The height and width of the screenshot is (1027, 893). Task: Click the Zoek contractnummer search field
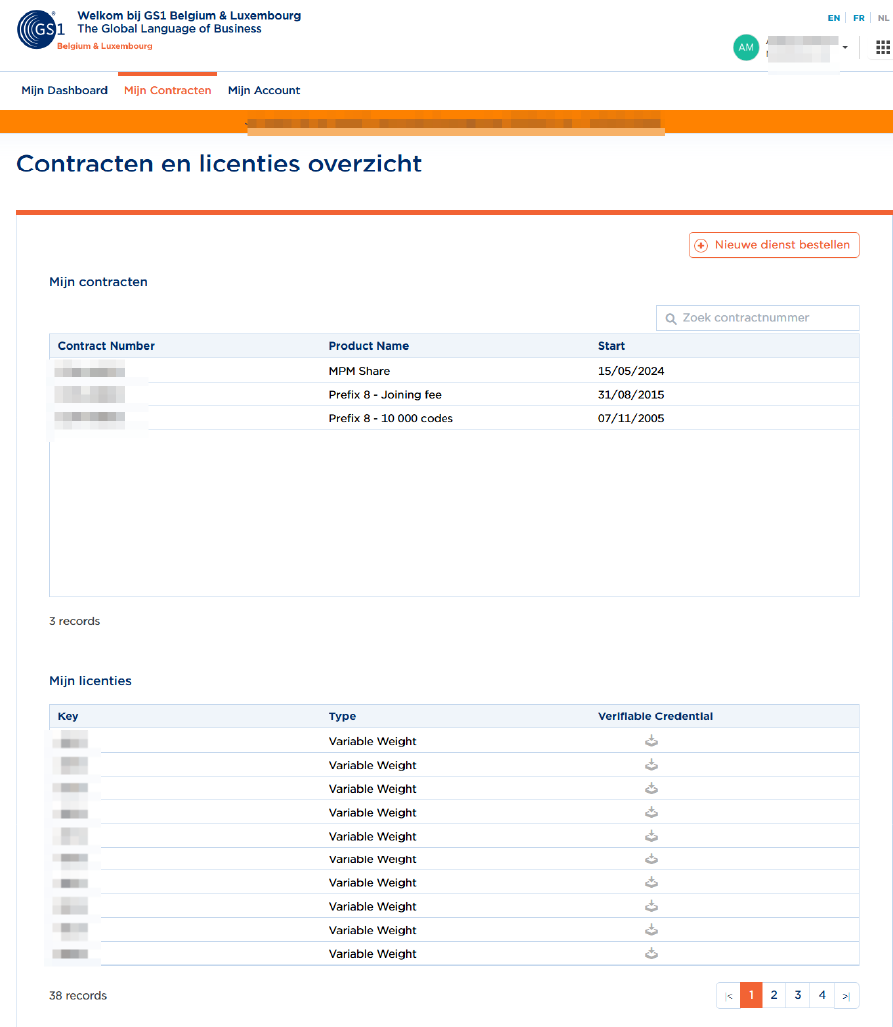click(x=757, y=318)
